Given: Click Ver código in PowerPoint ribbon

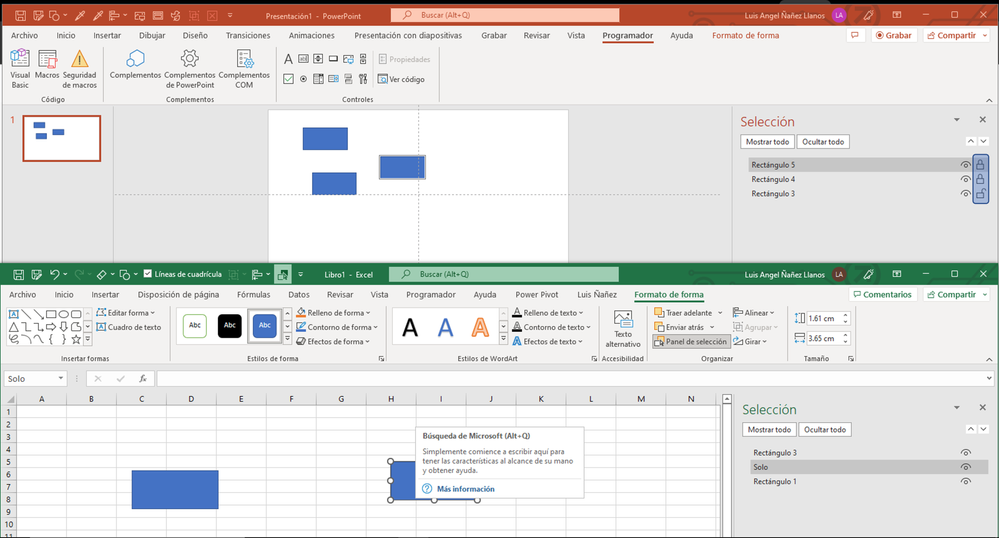Looking at the screenshot, I should [401, 79].
